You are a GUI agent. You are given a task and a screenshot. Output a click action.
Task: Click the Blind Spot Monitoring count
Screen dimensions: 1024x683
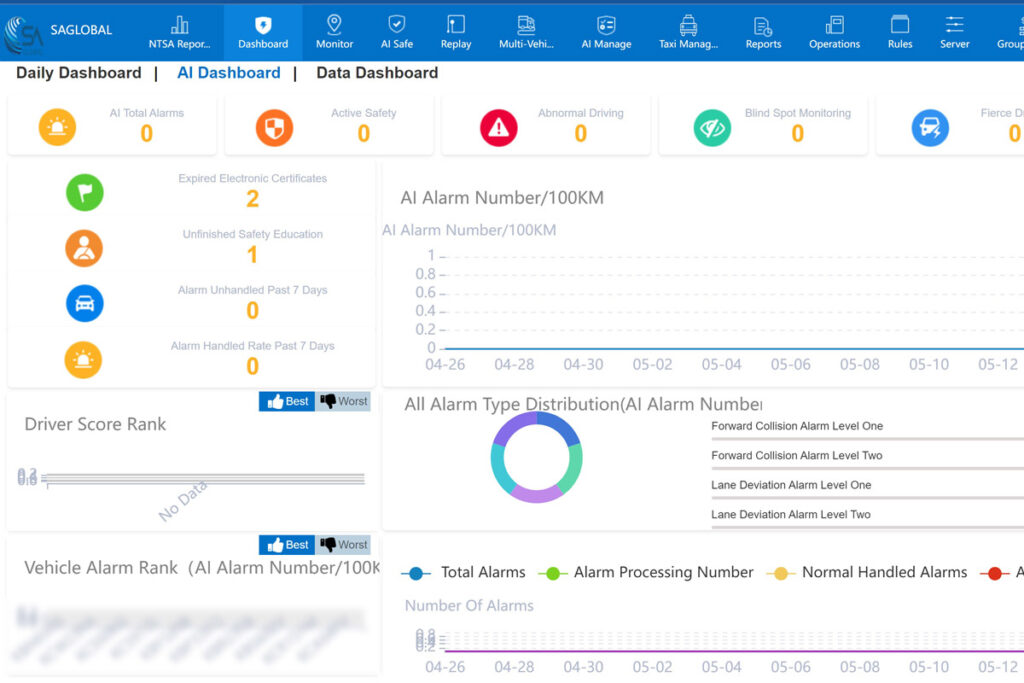[797, 134]
